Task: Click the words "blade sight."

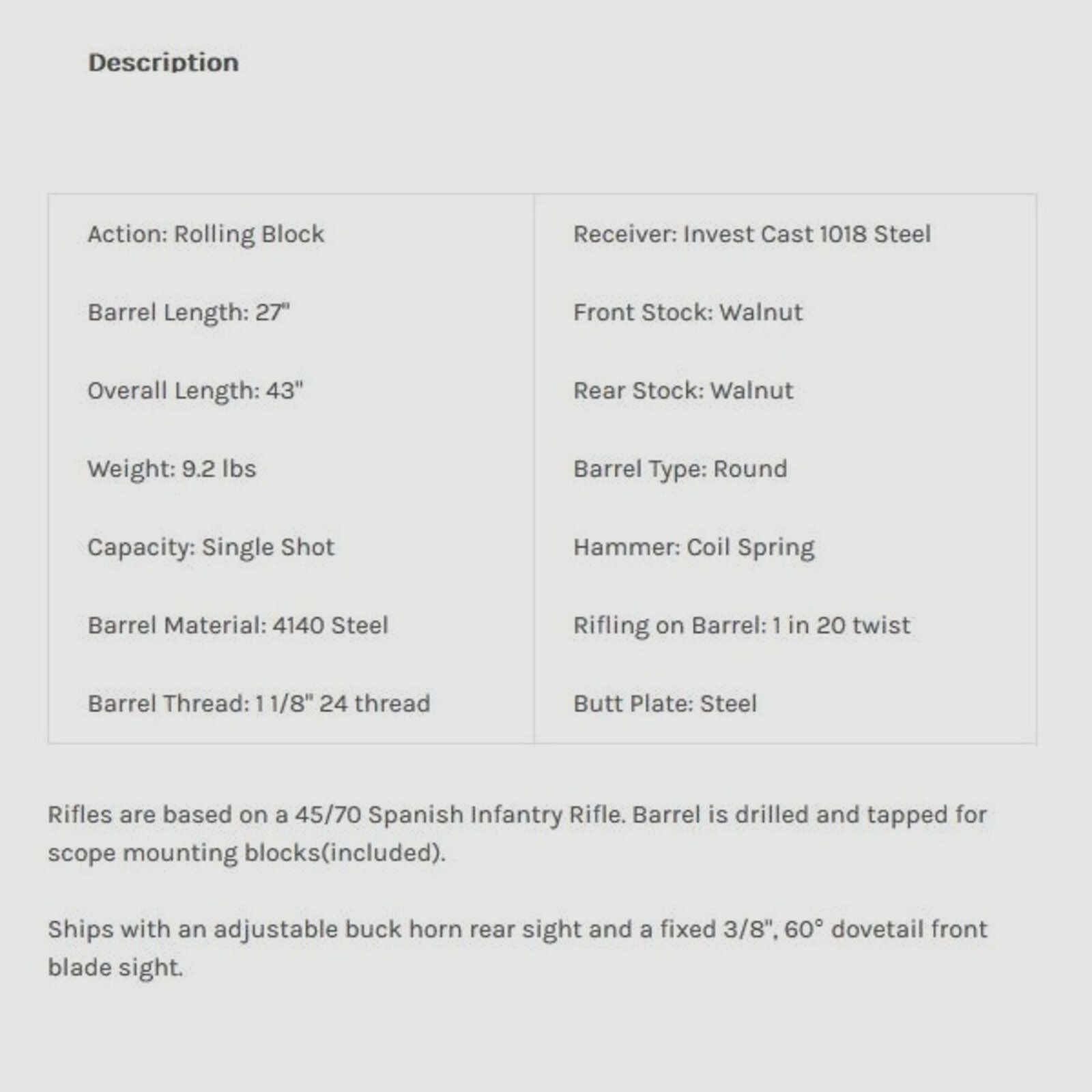Action: 115,967
